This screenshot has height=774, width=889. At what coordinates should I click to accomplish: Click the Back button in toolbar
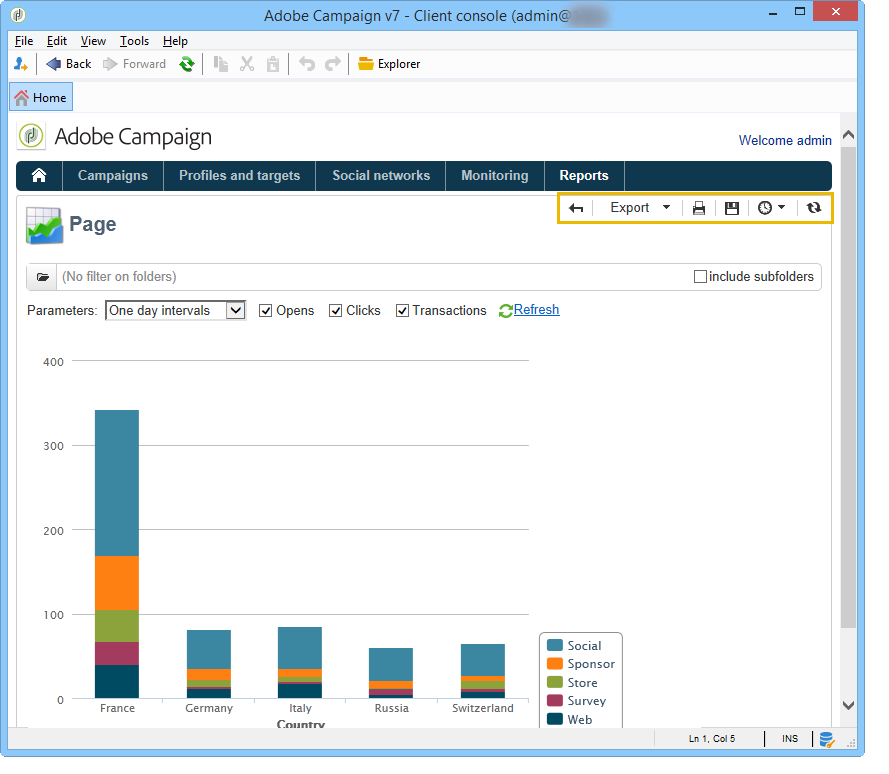click(x=68, y=64)
